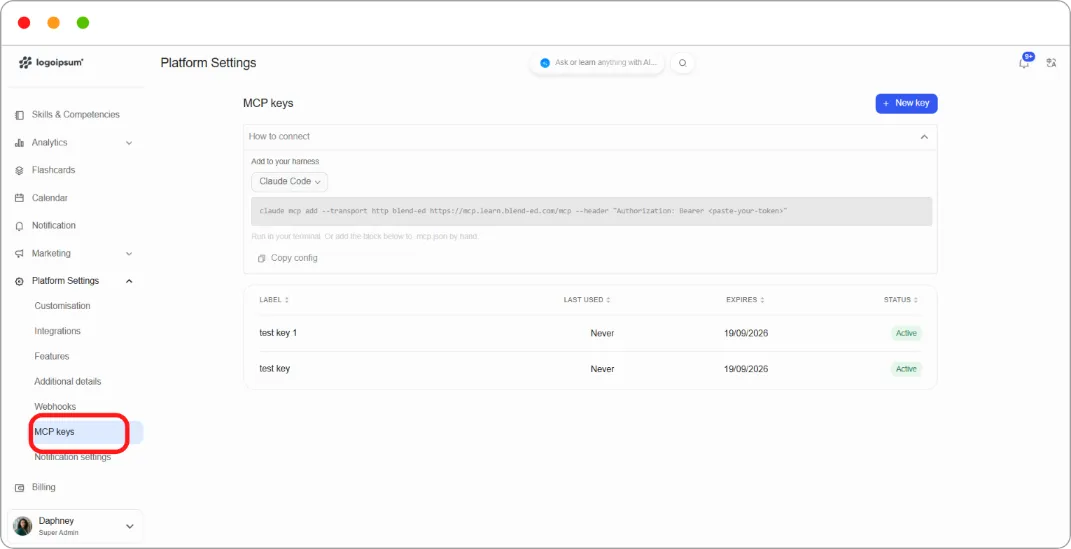Screen dimensions: 1071x549
Task: Click the Calendar icon in sidebar
Action: 19,198
